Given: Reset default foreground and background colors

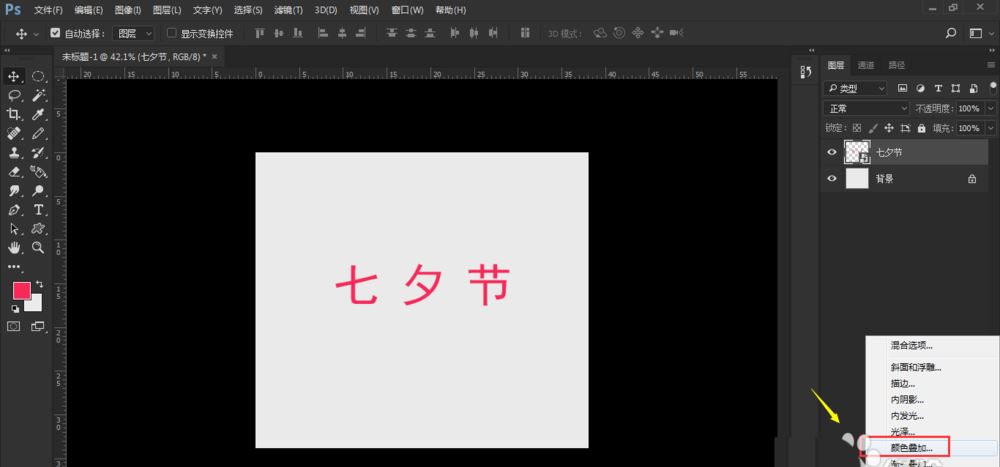Looking at the screenshot, I should pos(15,309).
